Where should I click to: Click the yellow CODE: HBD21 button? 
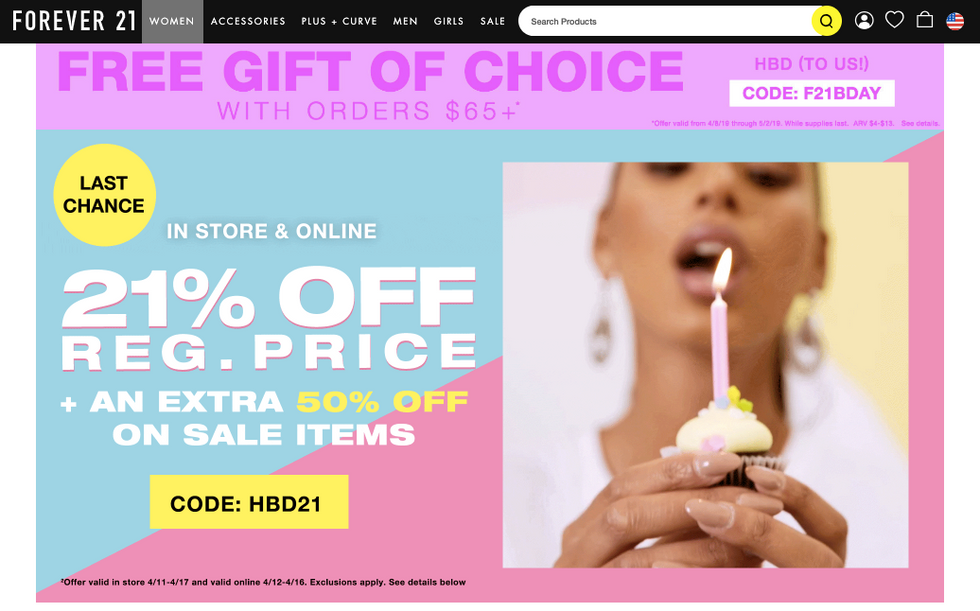[249, 502]
